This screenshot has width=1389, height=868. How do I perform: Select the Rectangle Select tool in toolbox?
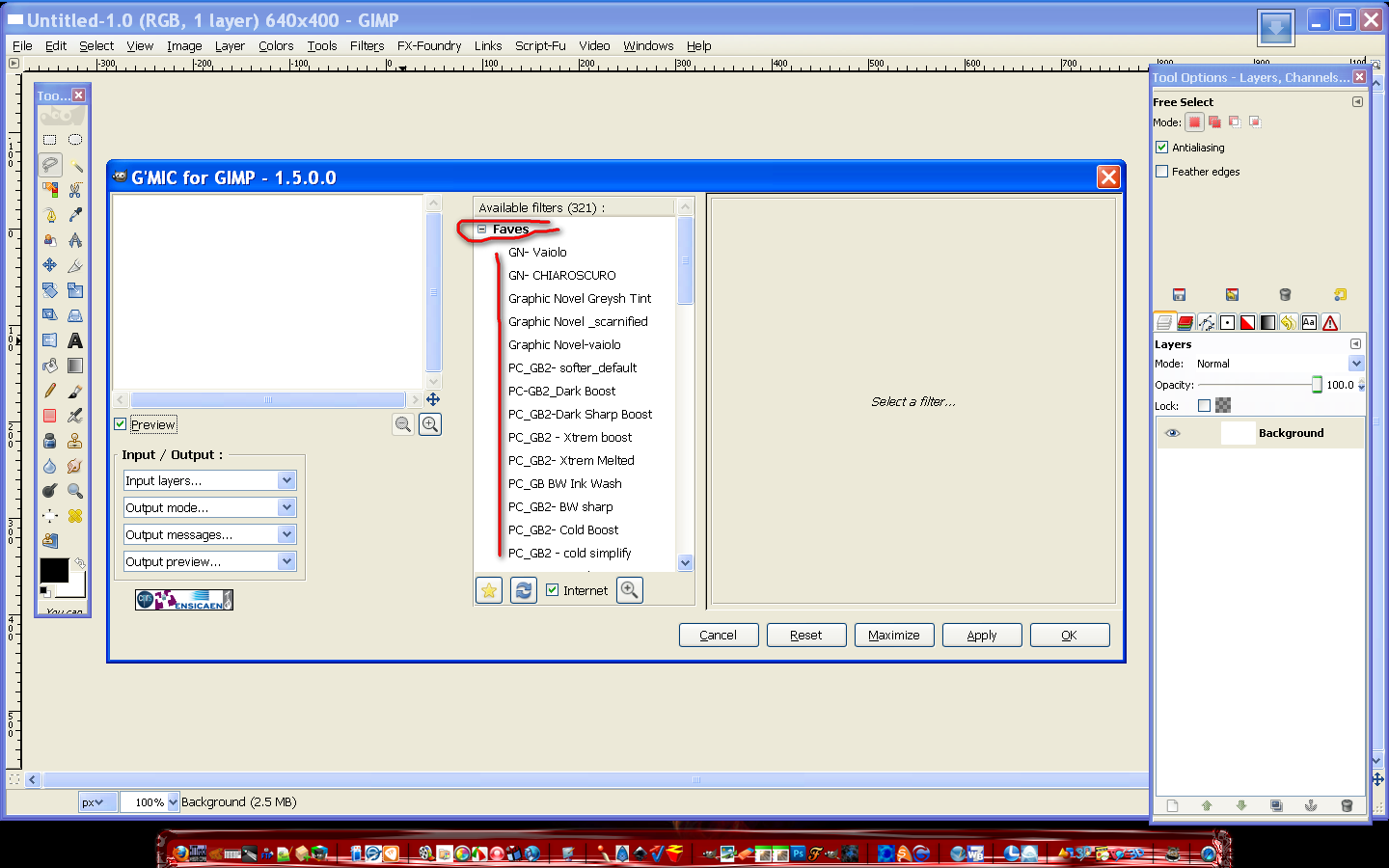(50, 140)
